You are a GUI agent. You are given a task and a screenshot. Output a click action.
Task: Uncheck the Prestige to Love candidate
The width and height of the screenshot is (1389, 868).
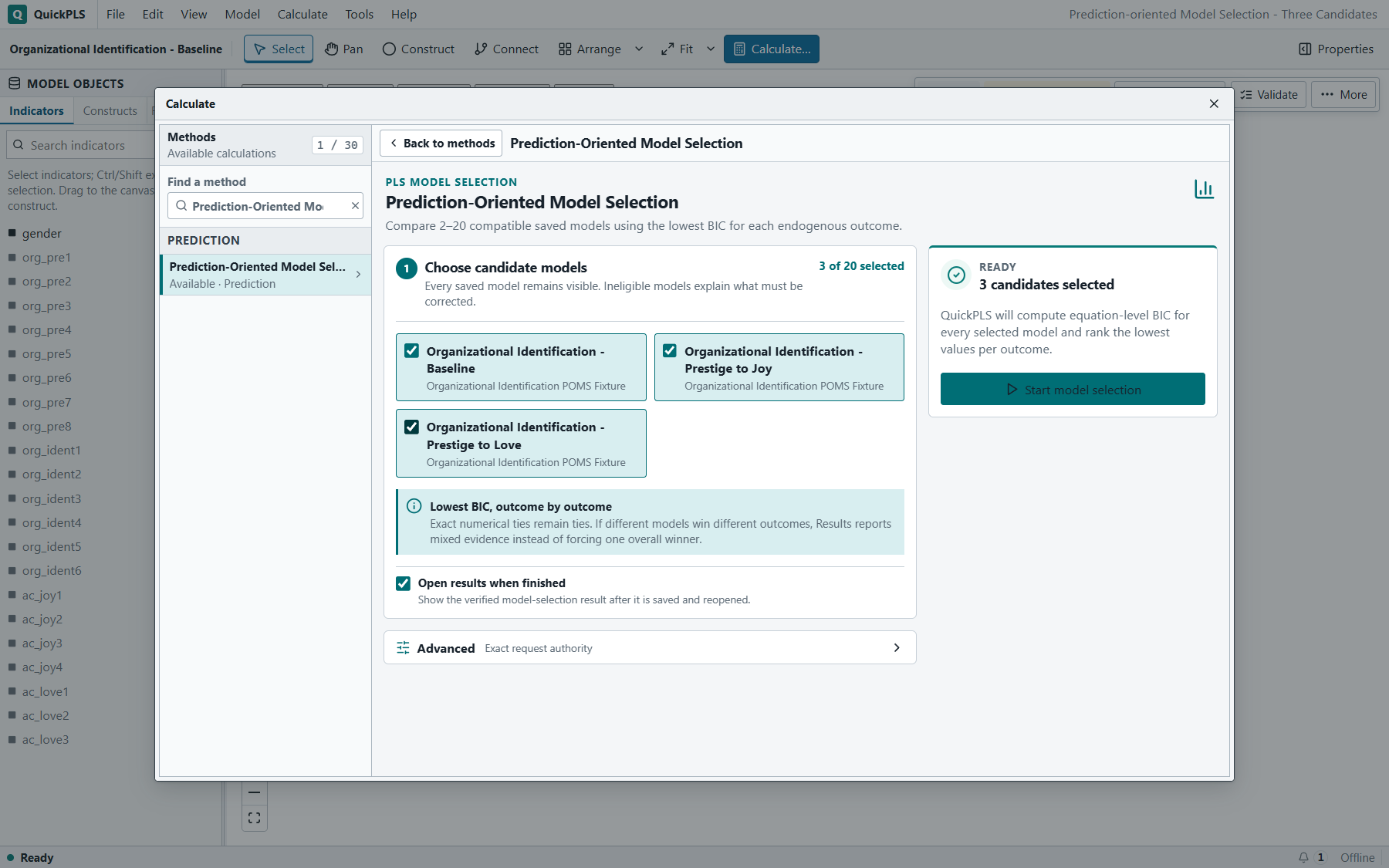tap(412, 427)
